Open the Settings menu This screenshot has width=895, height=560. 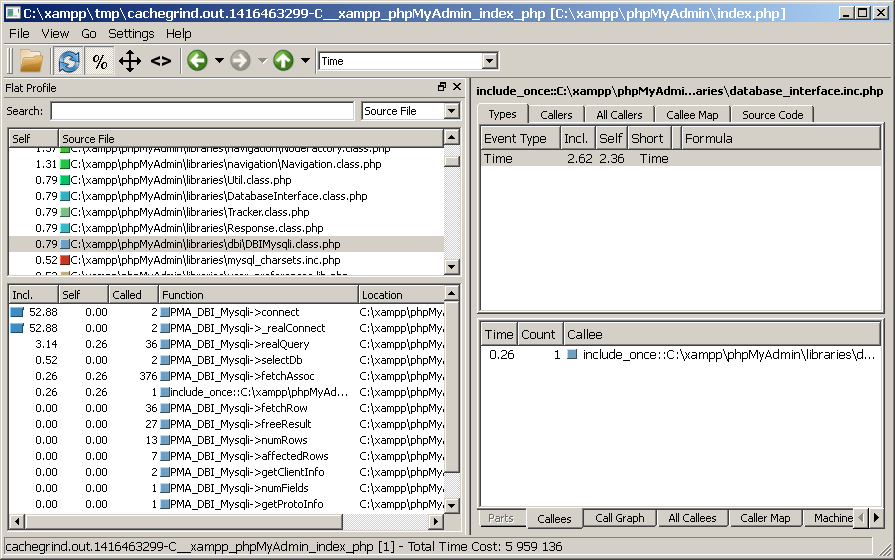(131, 33)
